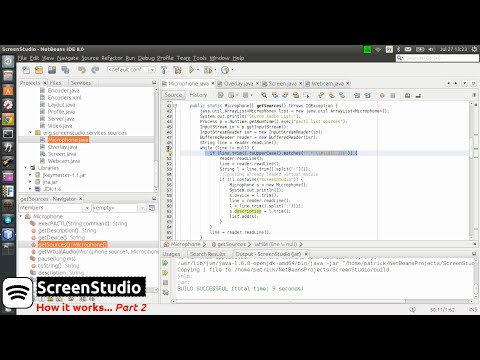Open the Refactor menu
This screenshot has width=480, height=360.
click(x=112, y=58)
